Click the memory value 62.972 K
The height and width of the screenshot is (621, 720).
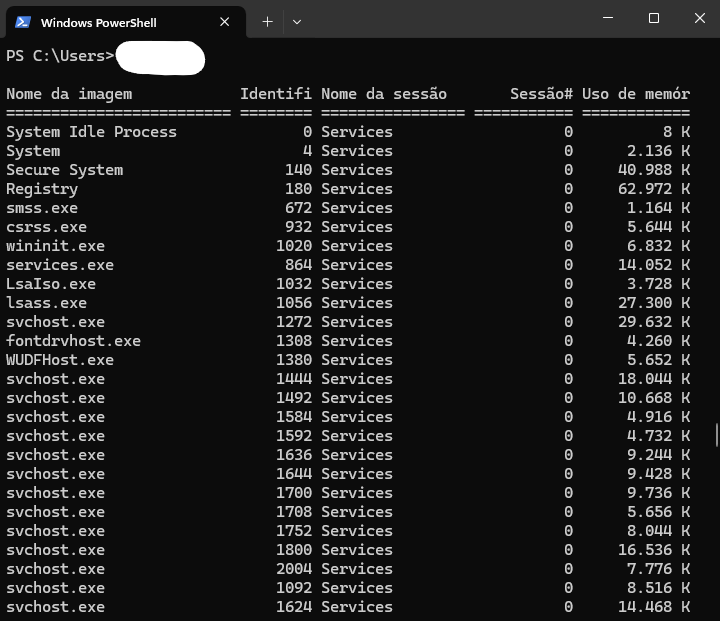[x=654, y=189]
